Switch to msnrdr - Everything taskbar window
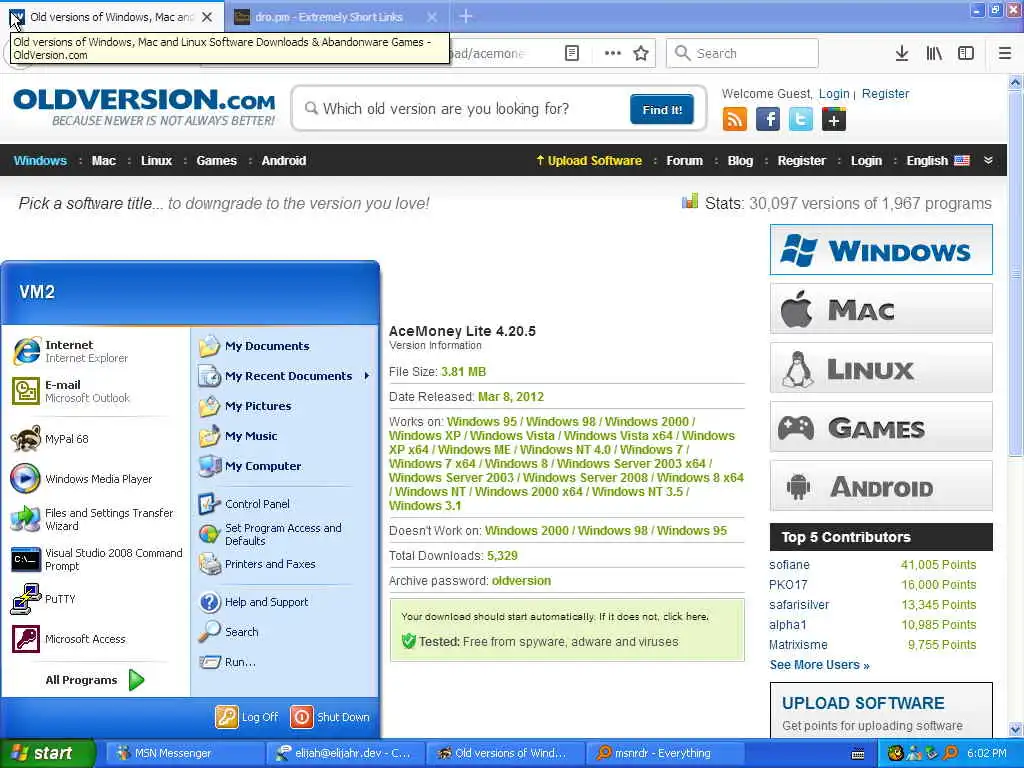 point(665,753)
